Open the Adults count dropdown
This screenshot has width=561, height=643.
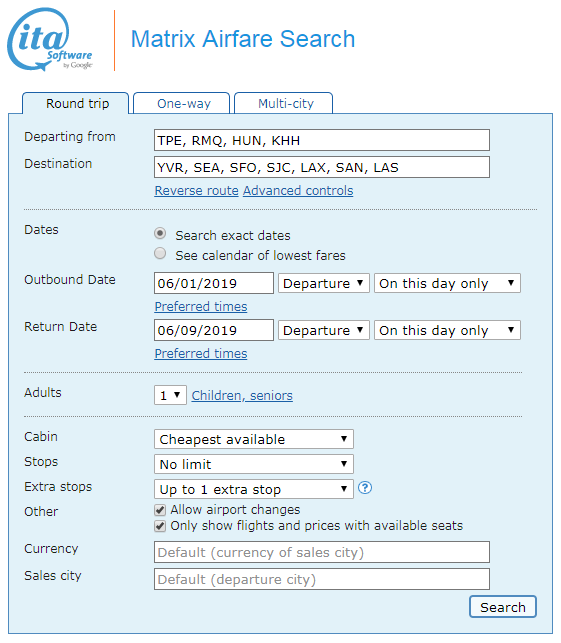[x=170, y=395]
